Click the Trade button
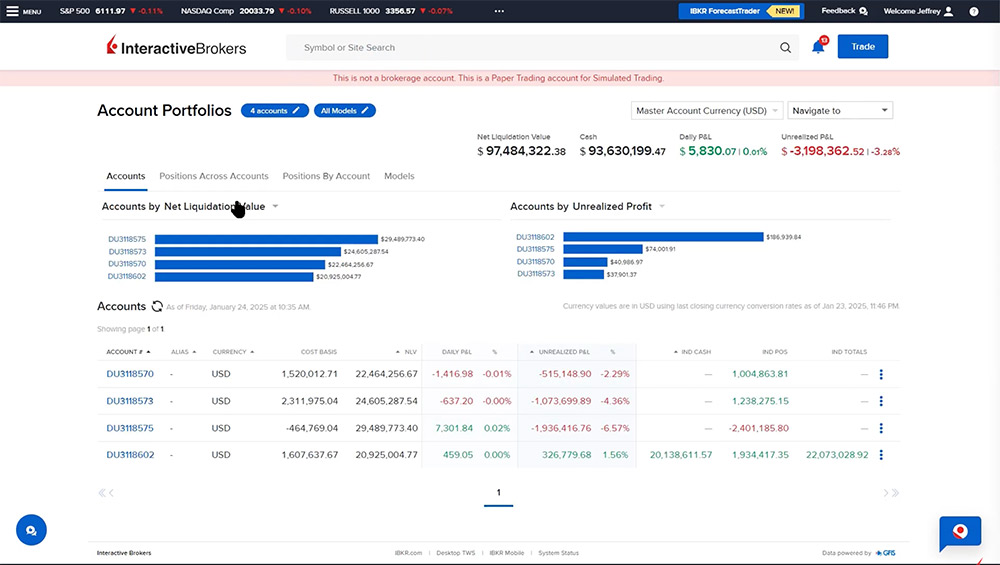 tap(862, 47)
